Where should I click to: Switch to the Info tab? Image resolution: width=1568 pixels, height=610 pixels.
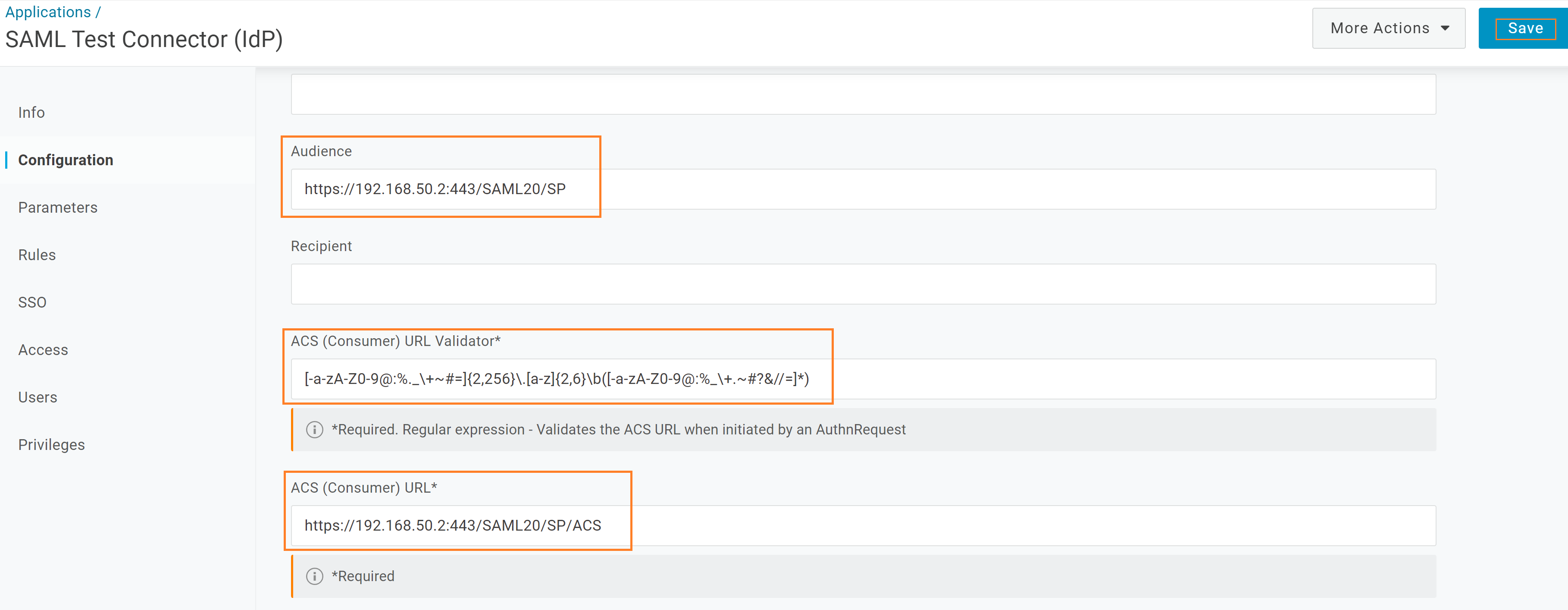31,113
